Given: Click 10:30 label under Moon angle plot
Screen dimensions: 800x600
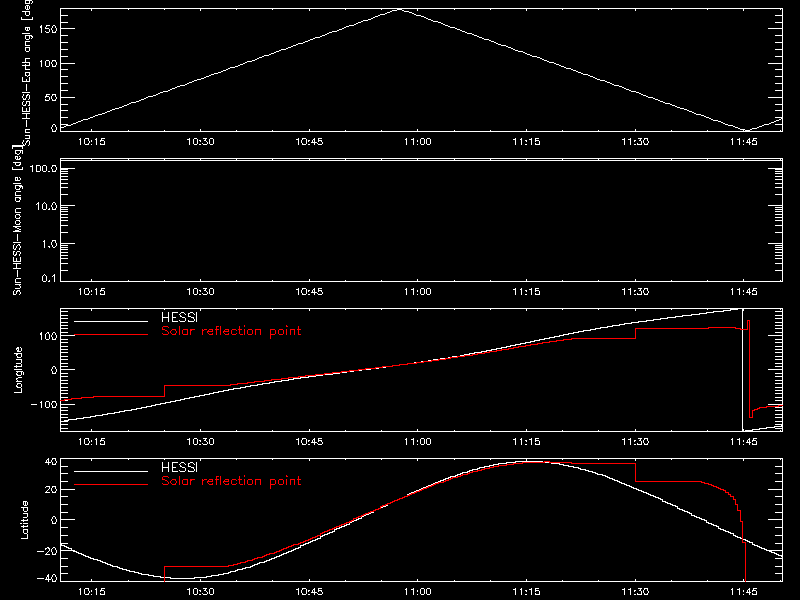Looking at the screenshot, I should (x=201, y=292).
